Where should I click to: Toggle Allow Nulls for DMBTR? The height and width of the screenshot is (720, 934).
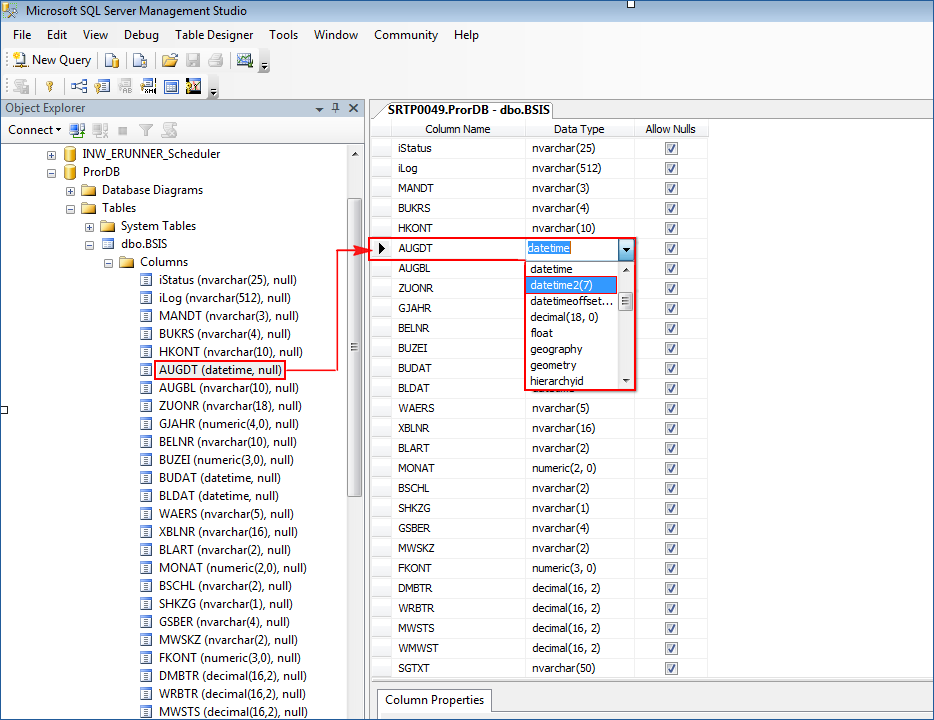(x=671, y=588)
